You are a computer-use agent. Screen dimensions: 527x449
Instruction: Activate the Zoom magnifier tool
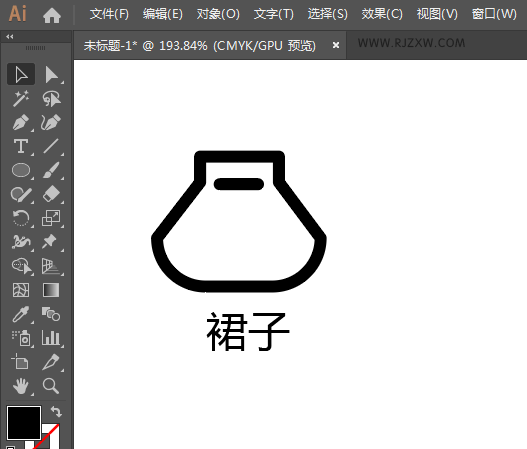pos(51,386)
